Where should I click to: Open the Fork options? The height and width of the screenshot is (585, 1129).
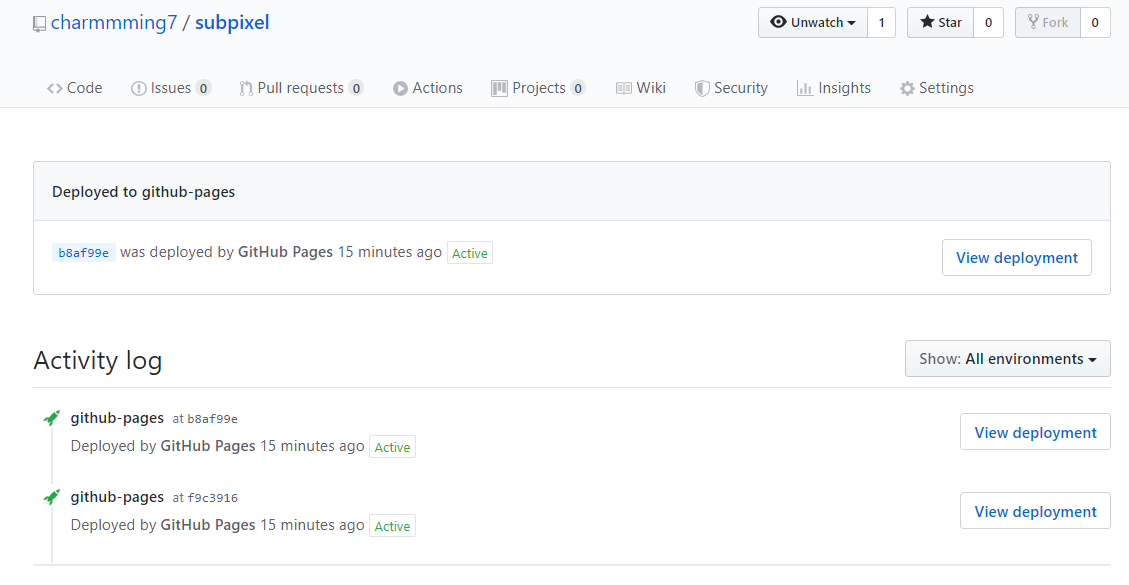click(1046, 21)
